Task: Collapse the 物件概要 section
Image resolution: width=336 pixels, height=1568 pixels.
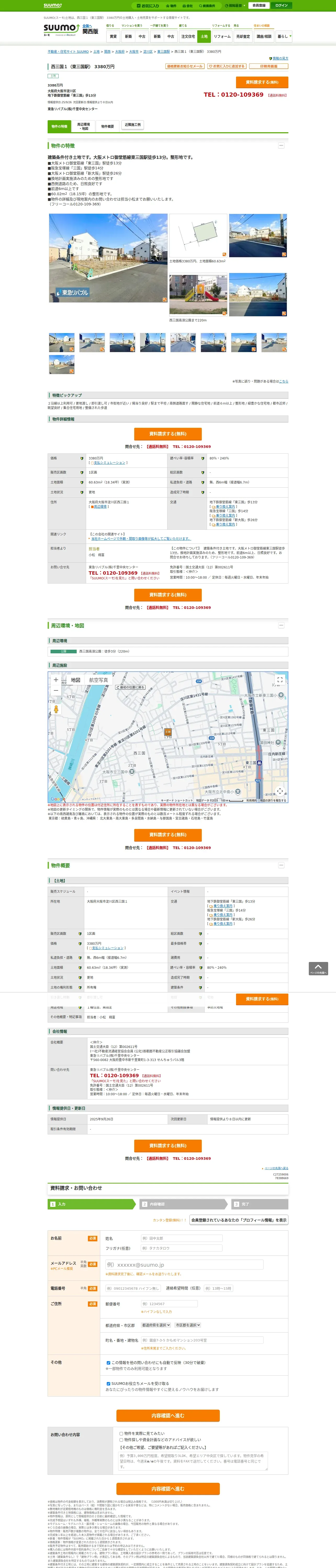Action: point(281,865)
